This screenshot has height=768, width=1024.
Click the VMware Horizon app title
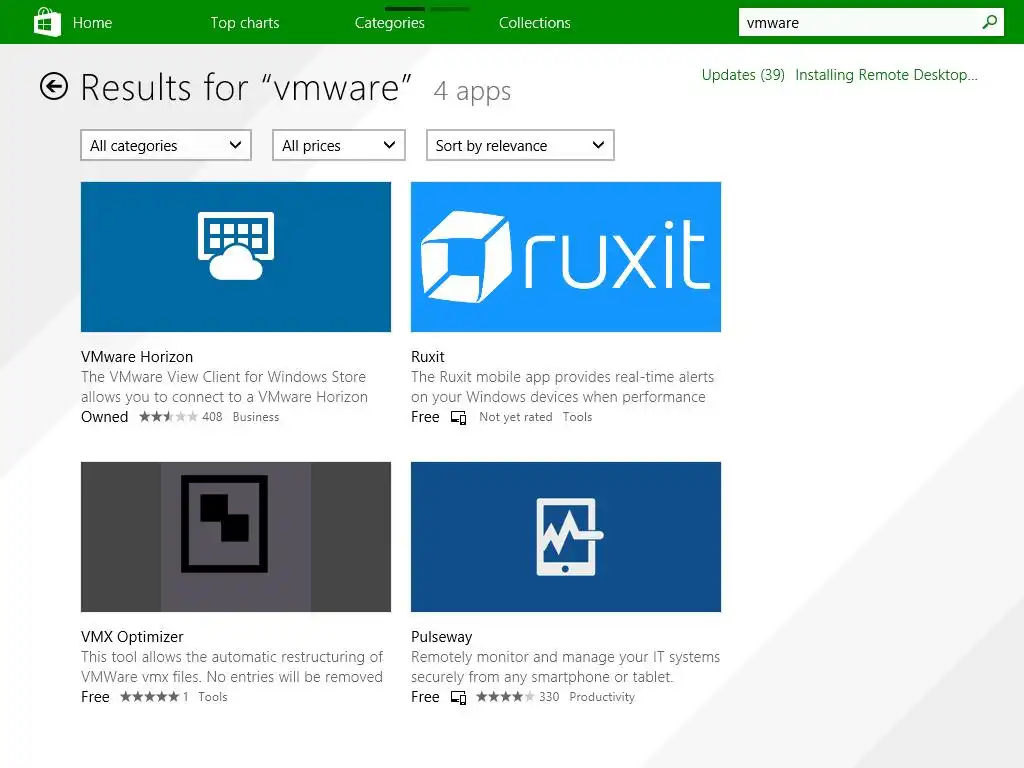137,357
